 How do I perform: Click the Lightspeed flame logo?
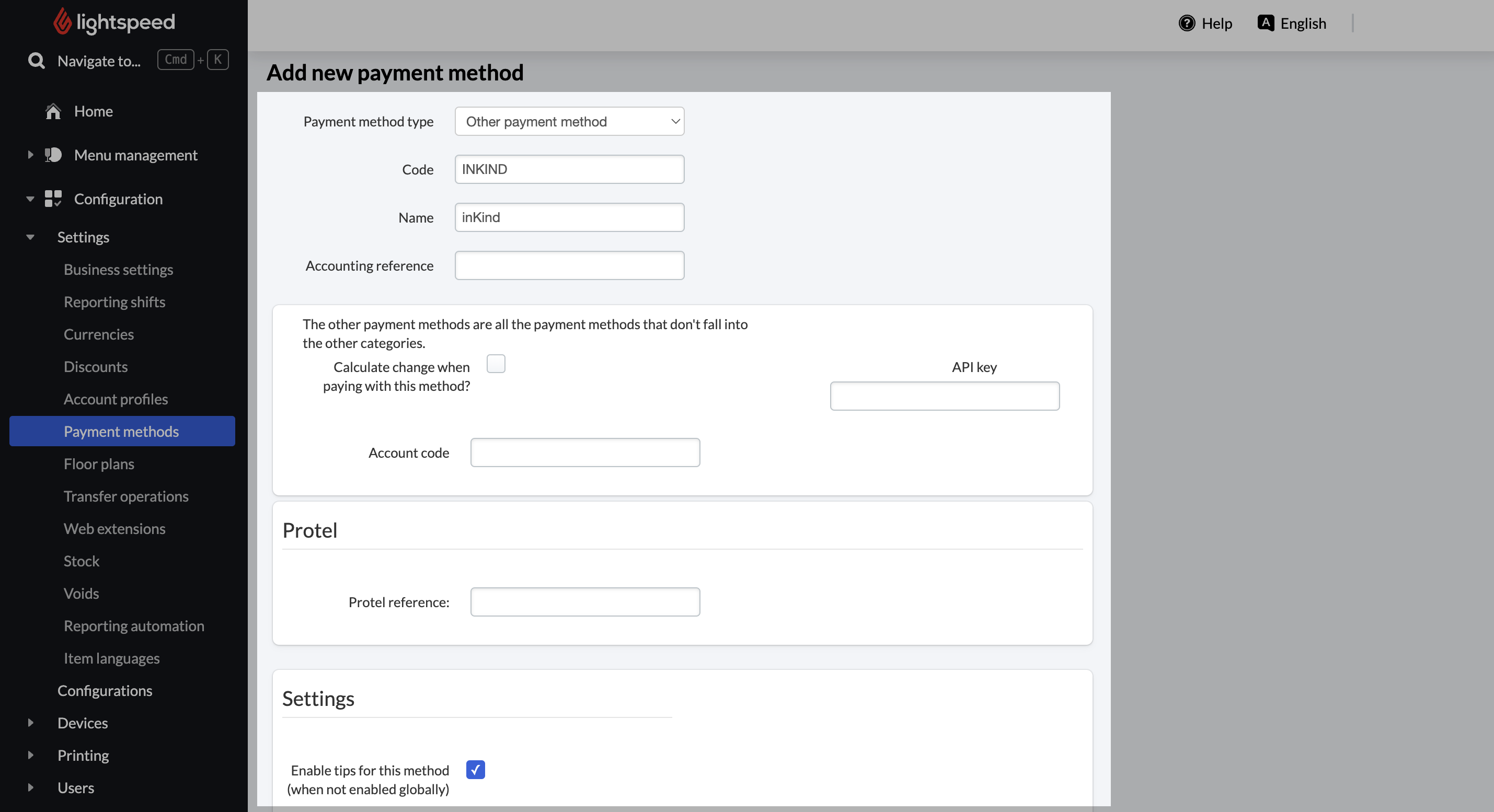tap(62, 21)
